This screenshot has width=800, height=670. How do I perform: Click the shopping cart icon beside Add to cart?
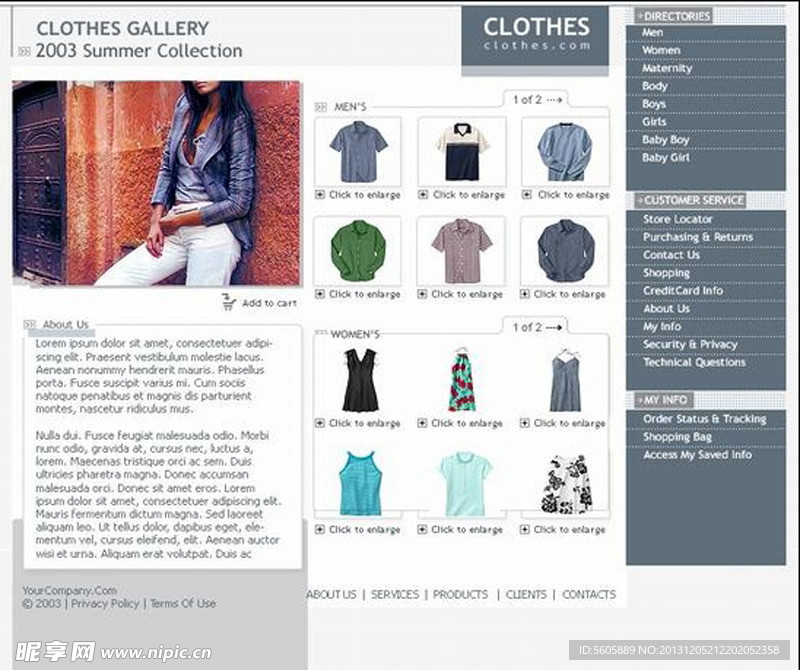(228, 302)
